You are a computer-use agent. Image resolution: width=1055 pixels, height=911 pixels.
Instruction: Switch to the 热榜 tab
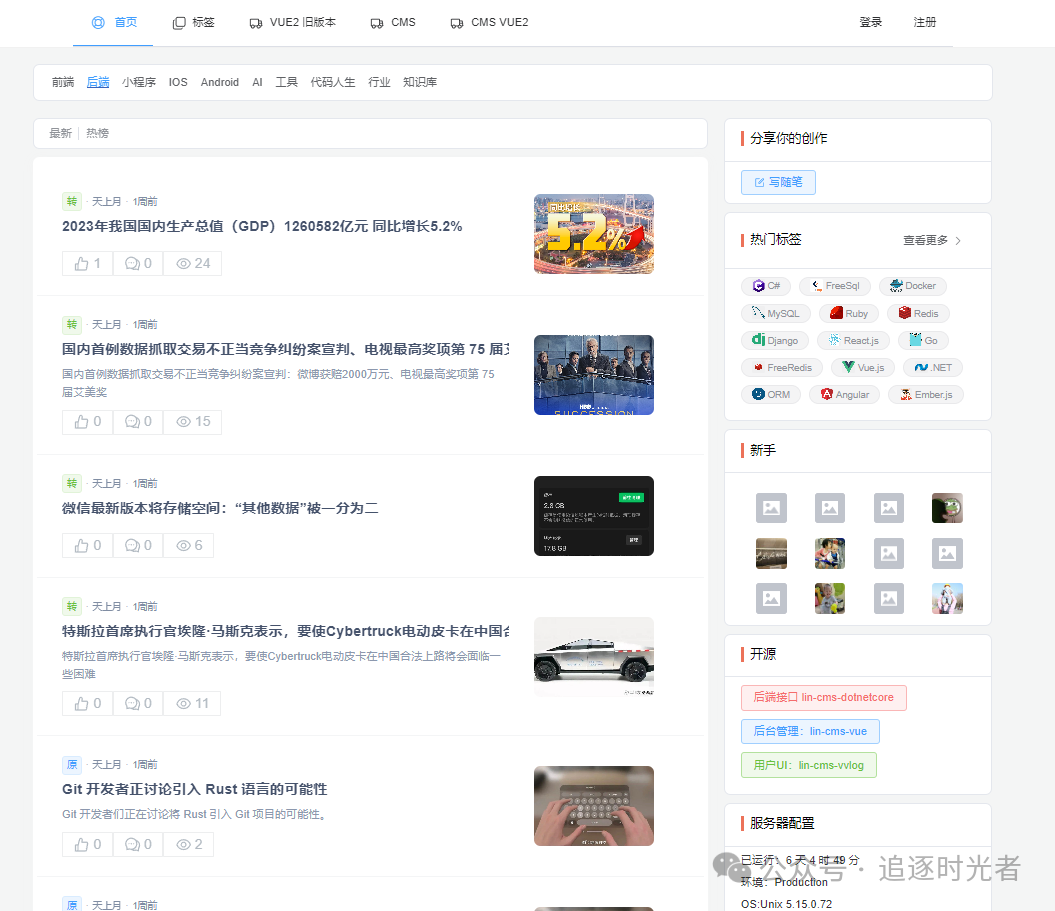96,132
